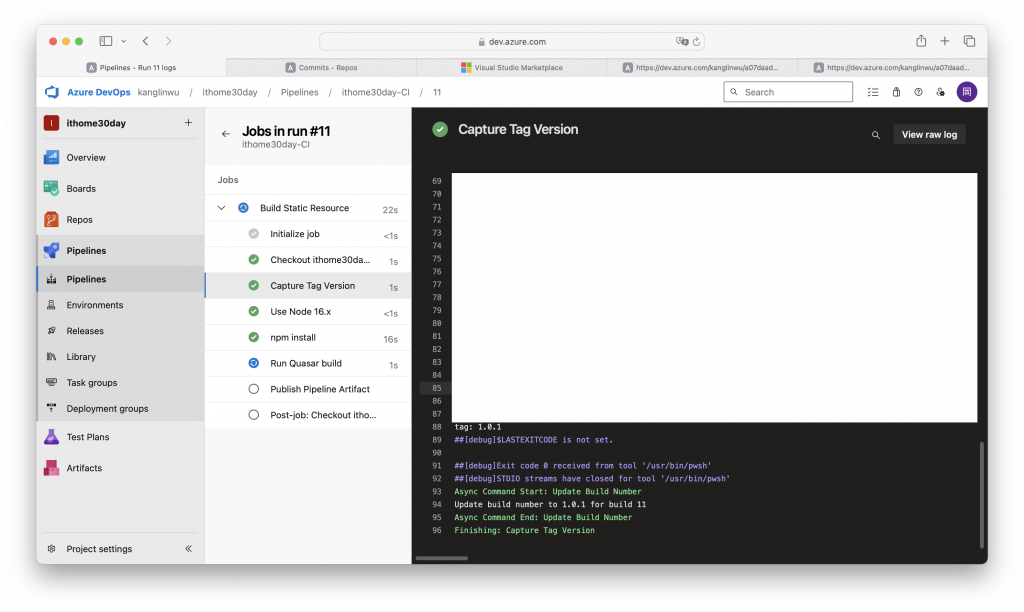Select the Build Static Resource job
Screen dimensions: 1024x612
[308, 208]
